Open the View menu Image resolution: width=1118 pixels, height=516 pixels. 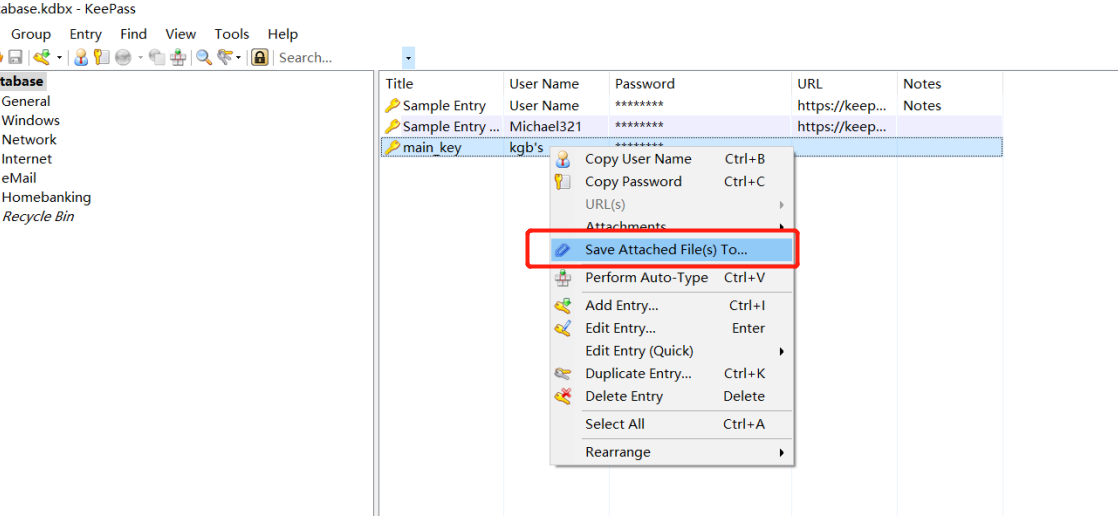[180, 33]
